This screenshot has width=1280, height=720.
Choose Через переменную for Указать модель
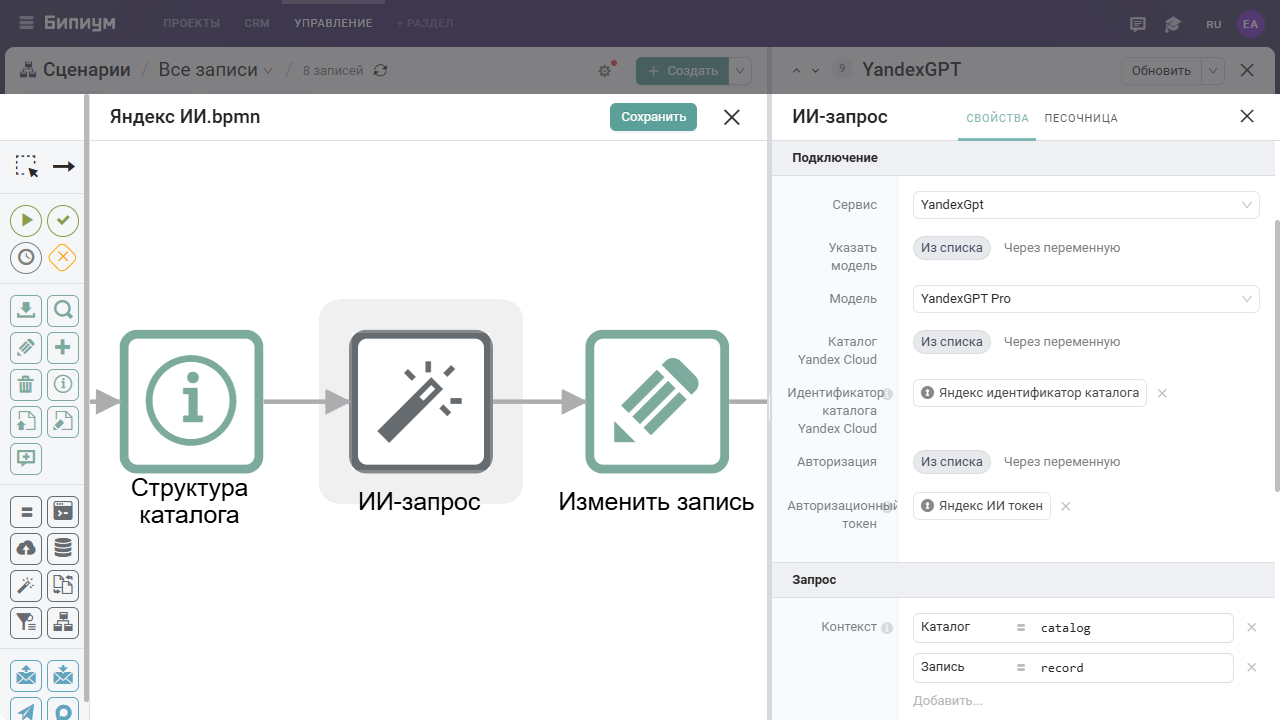coord(1062,248)
